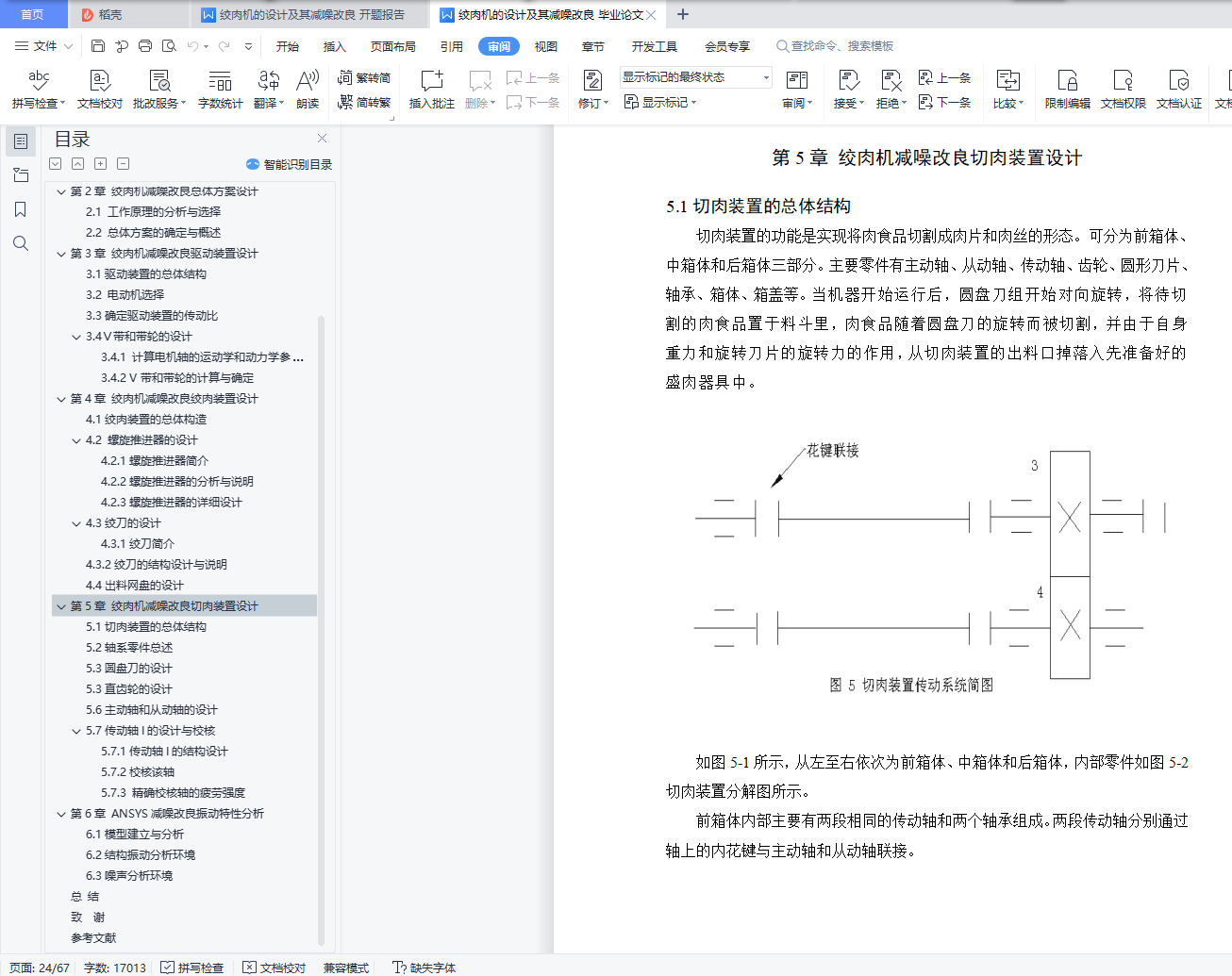The width and height of the screenshot is (1232, 976).
Task: Switch to the 开题报告 document tab
Action: click(x=309, y=14)
